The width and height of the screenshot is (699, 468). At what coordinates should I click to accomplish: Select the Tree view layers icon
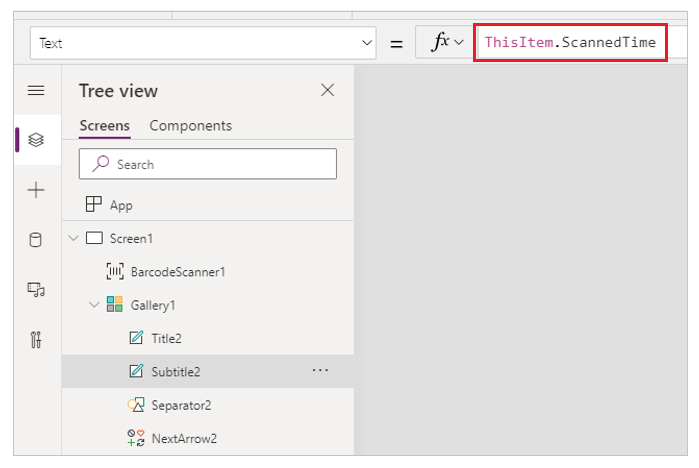36,140
